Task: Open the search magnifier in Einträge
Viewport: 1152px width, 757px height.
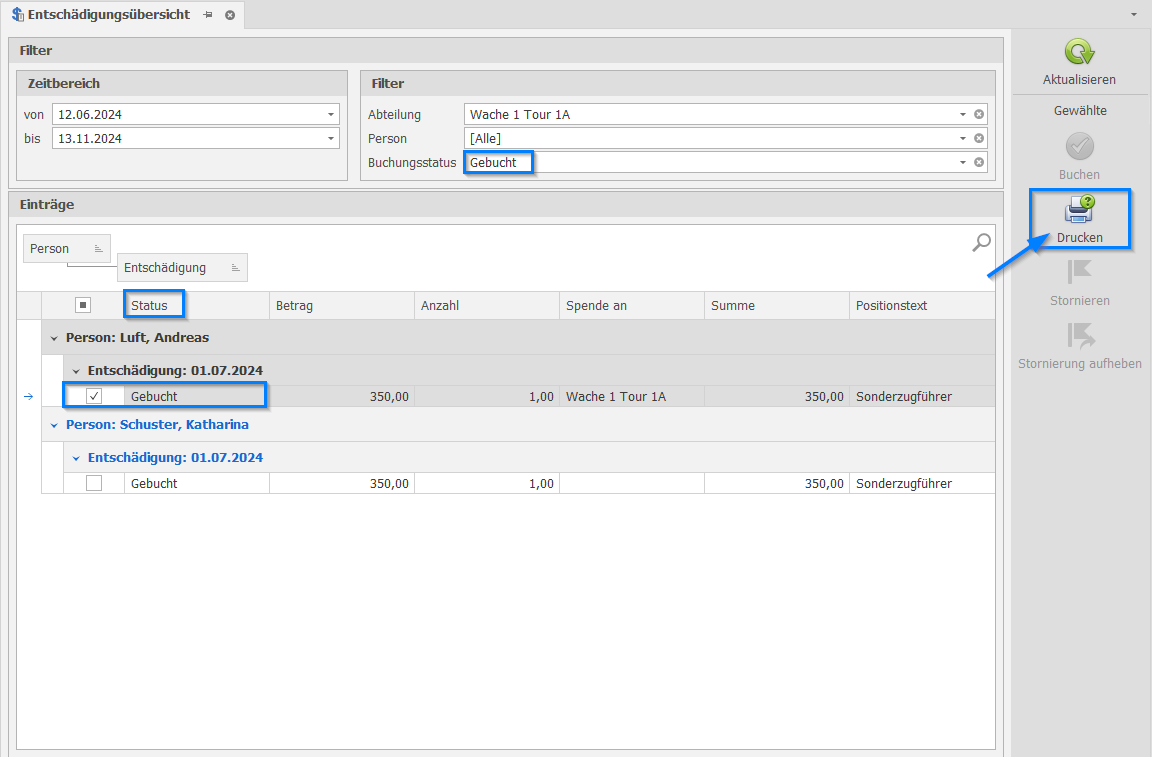Action: point(982,242)
